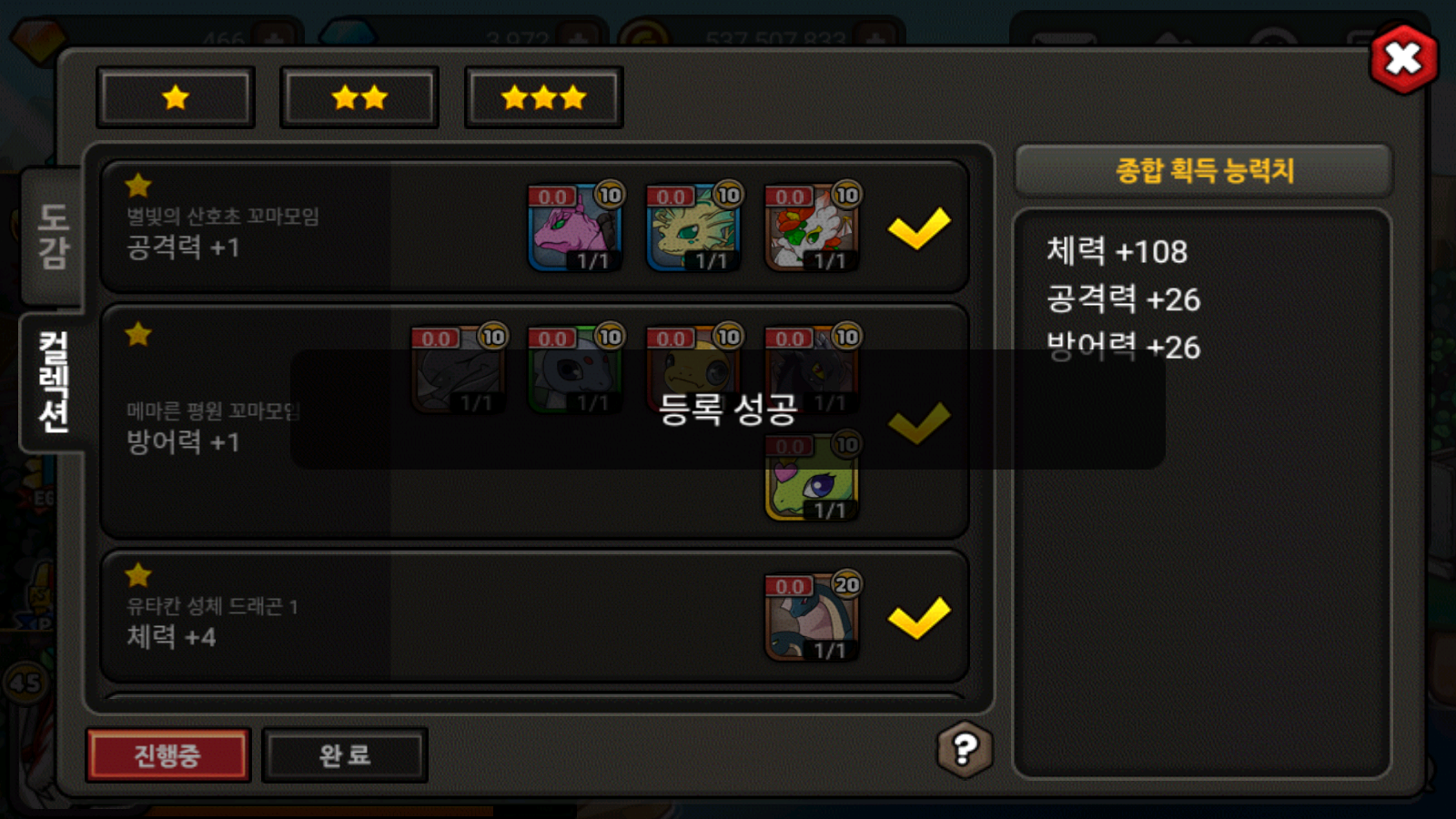Select the yellow spiky dragon card

(693, 227)
